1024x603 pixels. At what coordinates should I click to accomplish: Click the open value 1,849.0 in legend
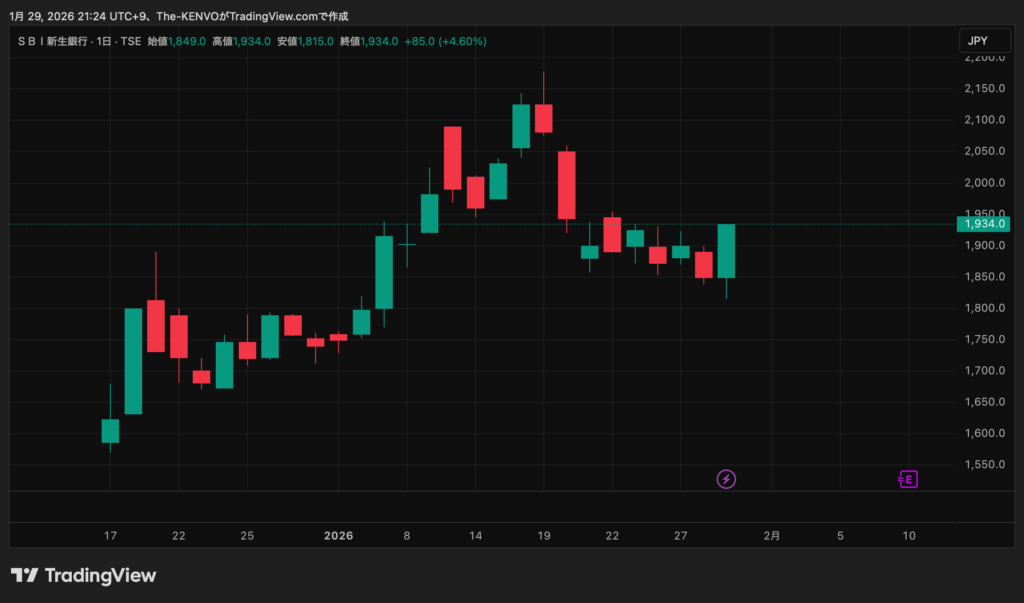187,41
